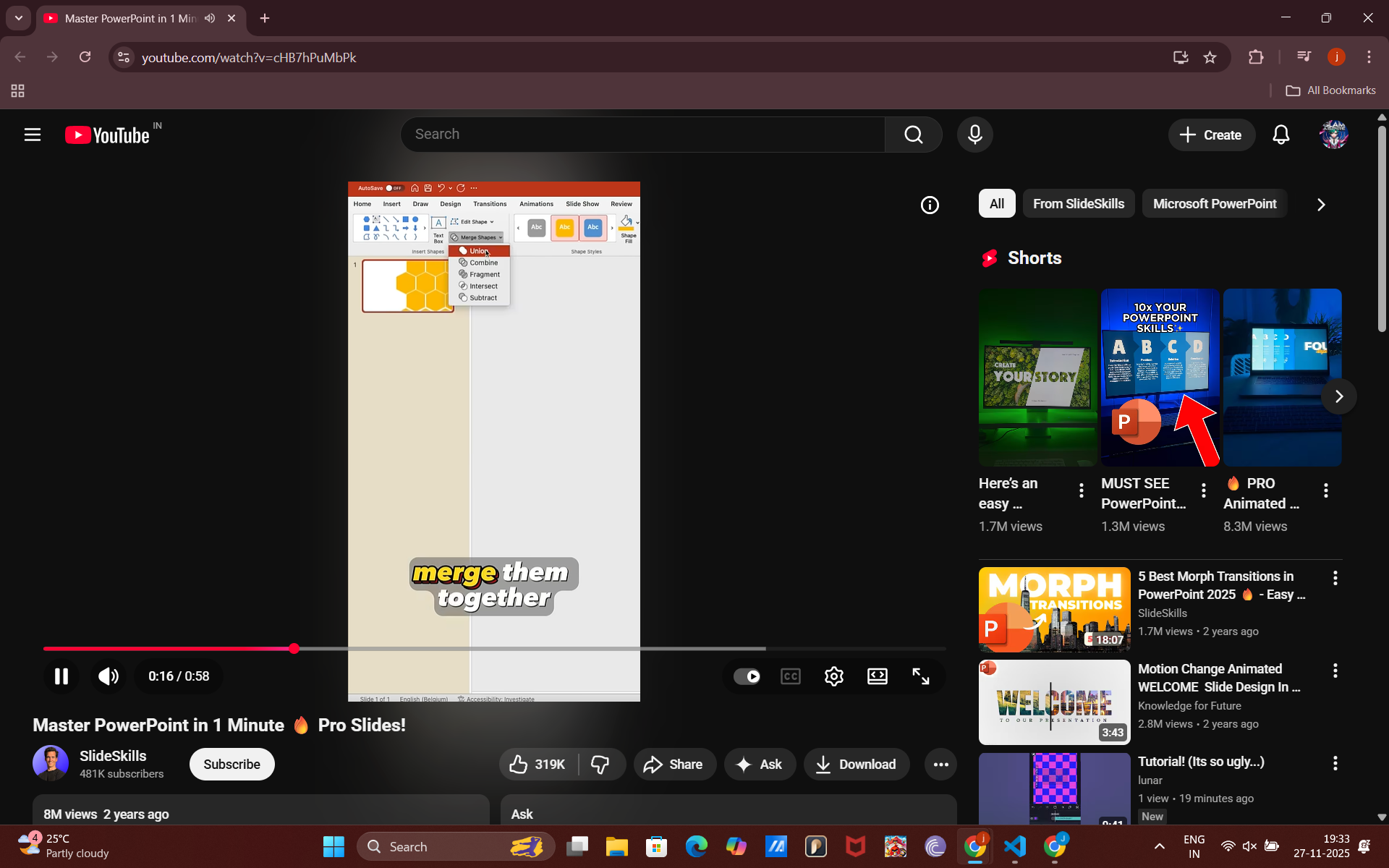
Task: Pause the video playback
Action: (61, 676)
